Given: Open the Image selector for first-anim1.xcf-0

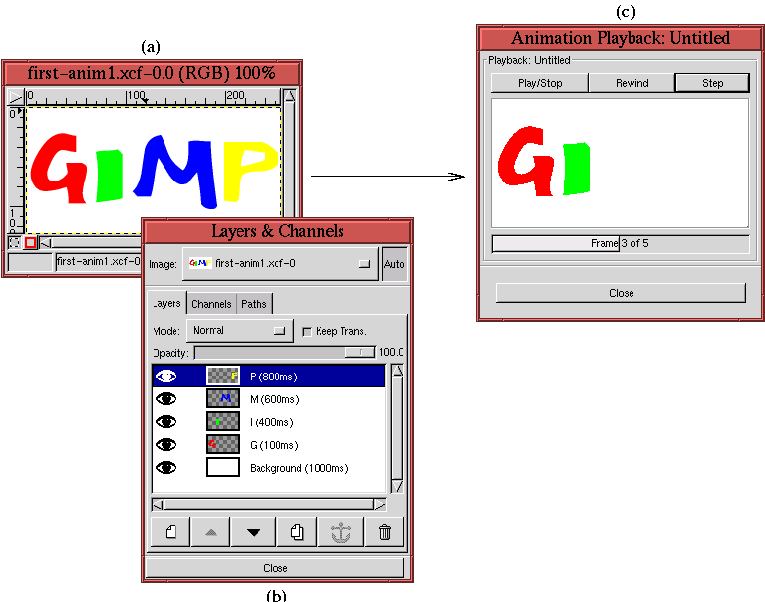Looking at the screenshot, I should 280,263.
